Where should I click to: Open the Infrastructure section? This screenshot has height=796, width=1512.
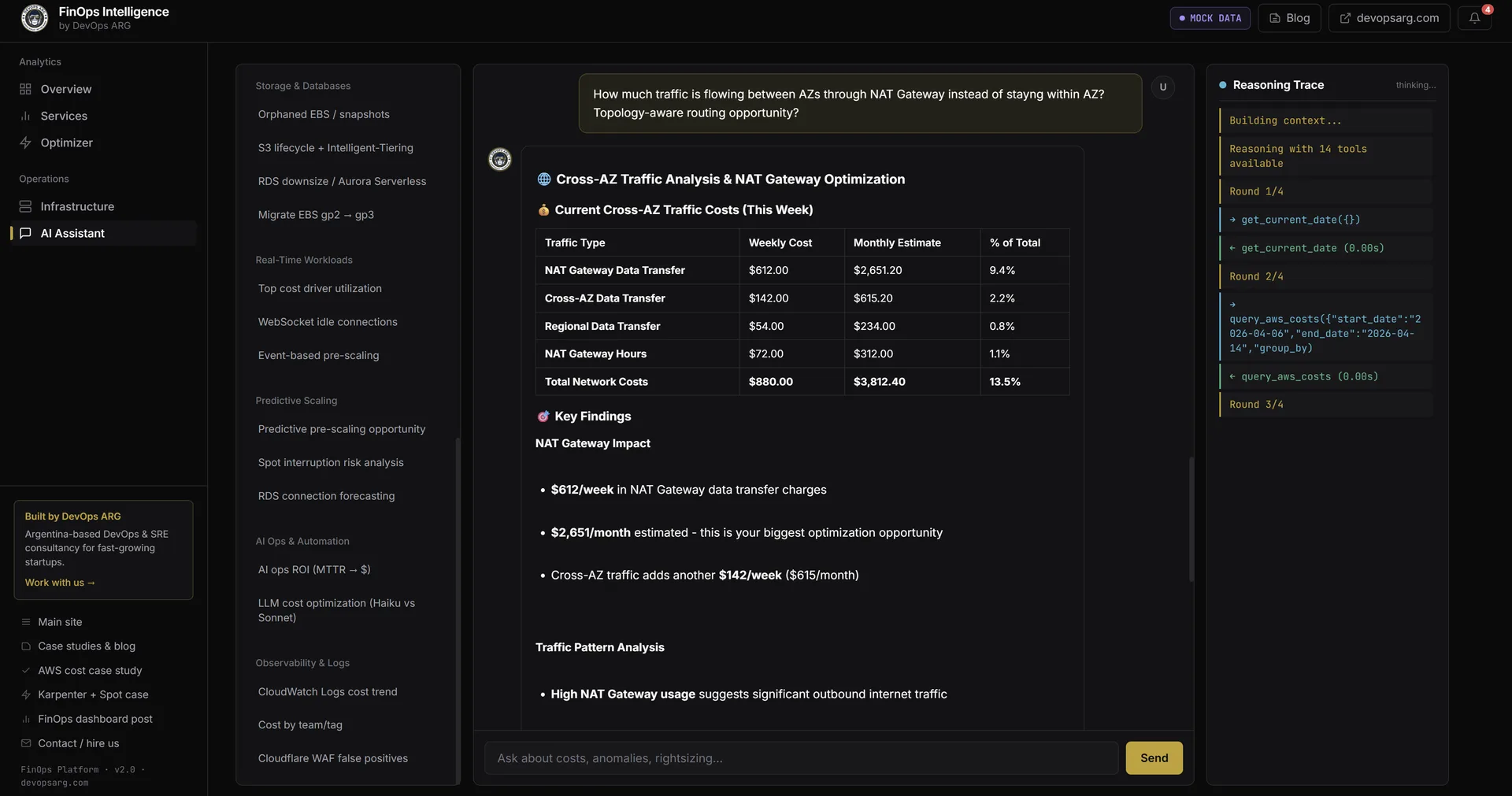pos(103,206)
